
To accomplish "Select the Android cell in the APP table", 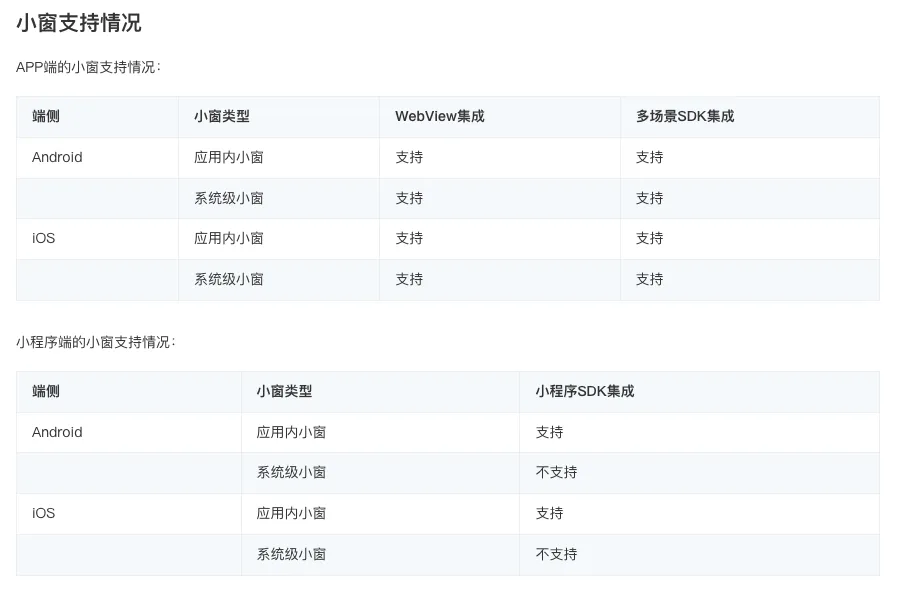I will click(x=57, y=157).
